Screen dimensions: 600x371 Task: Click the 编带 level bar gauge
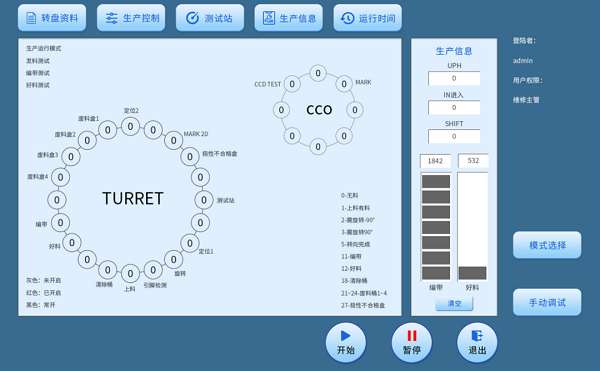point(436,227)
